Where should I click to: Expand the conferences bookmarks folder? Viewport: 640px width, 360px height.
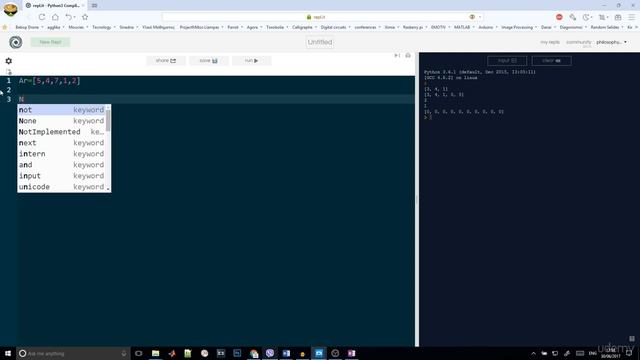click(368, 27)
